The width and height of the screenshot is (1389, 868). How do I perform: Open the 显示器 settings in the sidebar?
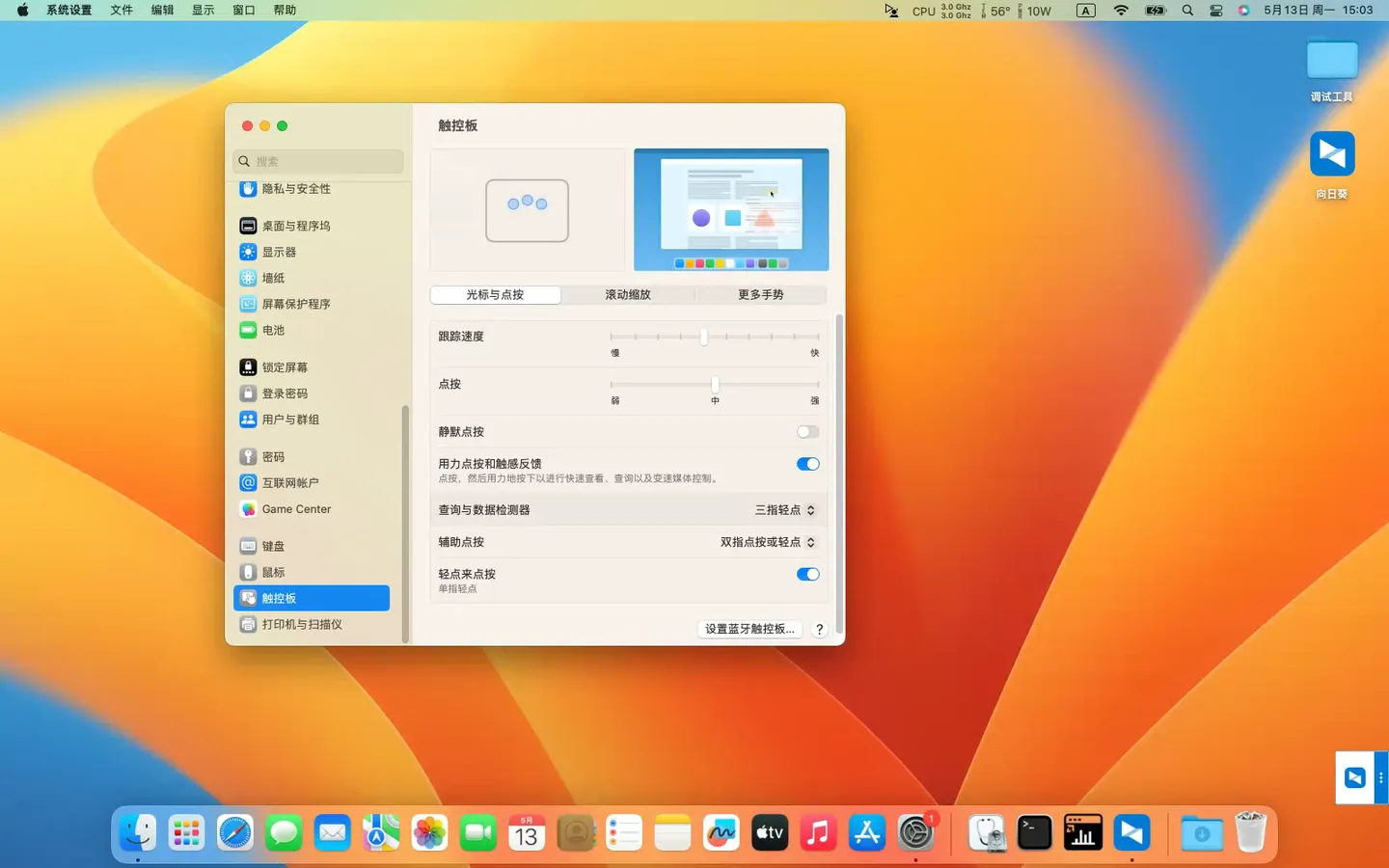click(x=278, y=252)
